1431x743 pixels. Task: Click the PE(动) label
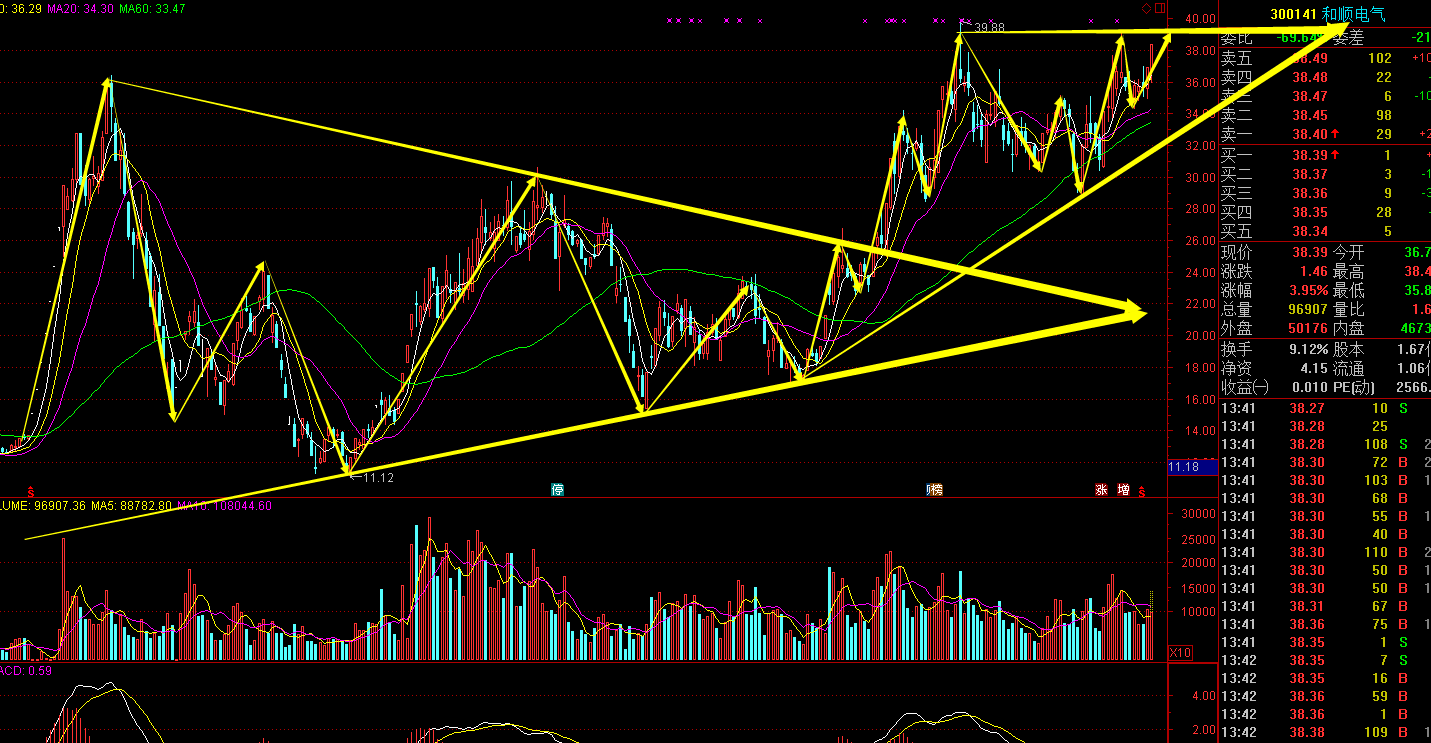[1354, 387]
